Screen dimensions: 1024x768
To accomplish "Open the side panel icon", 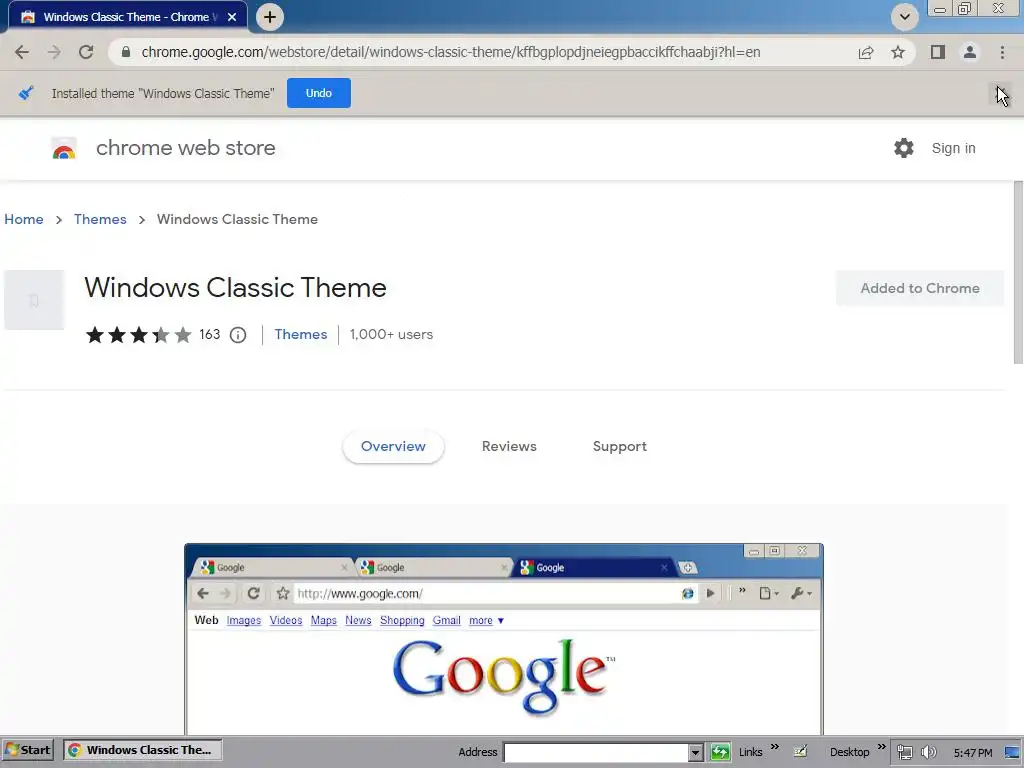I will 938,52.
